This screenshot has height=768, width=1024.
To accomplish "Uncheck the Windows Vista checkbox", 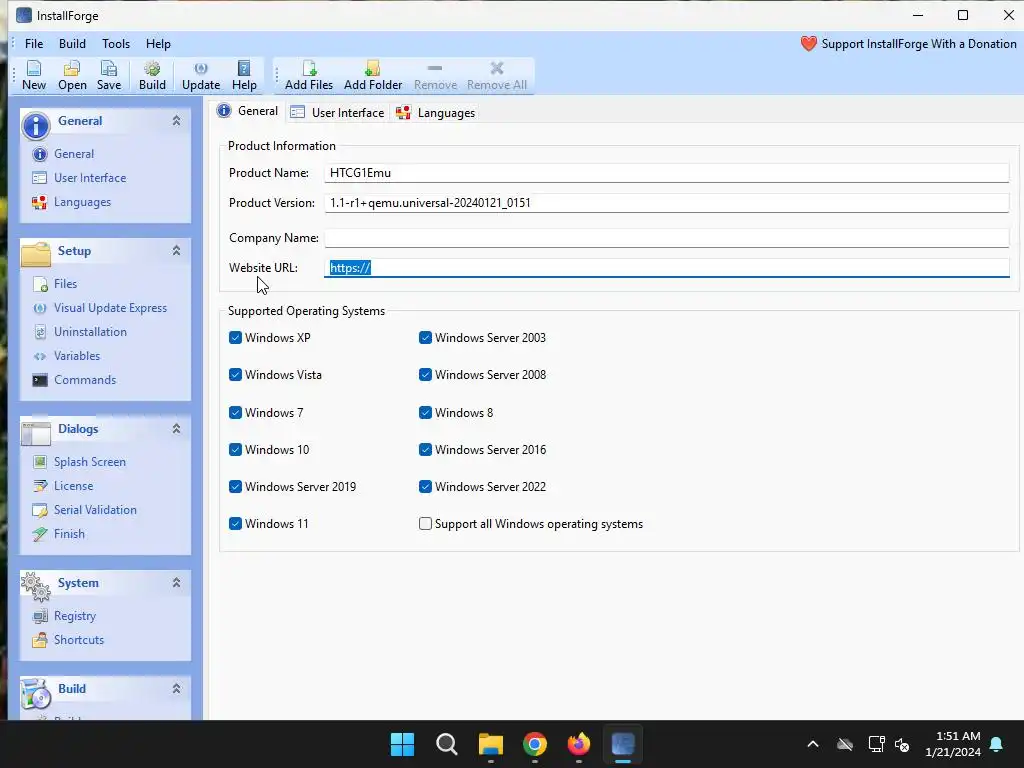I will 236,375.
